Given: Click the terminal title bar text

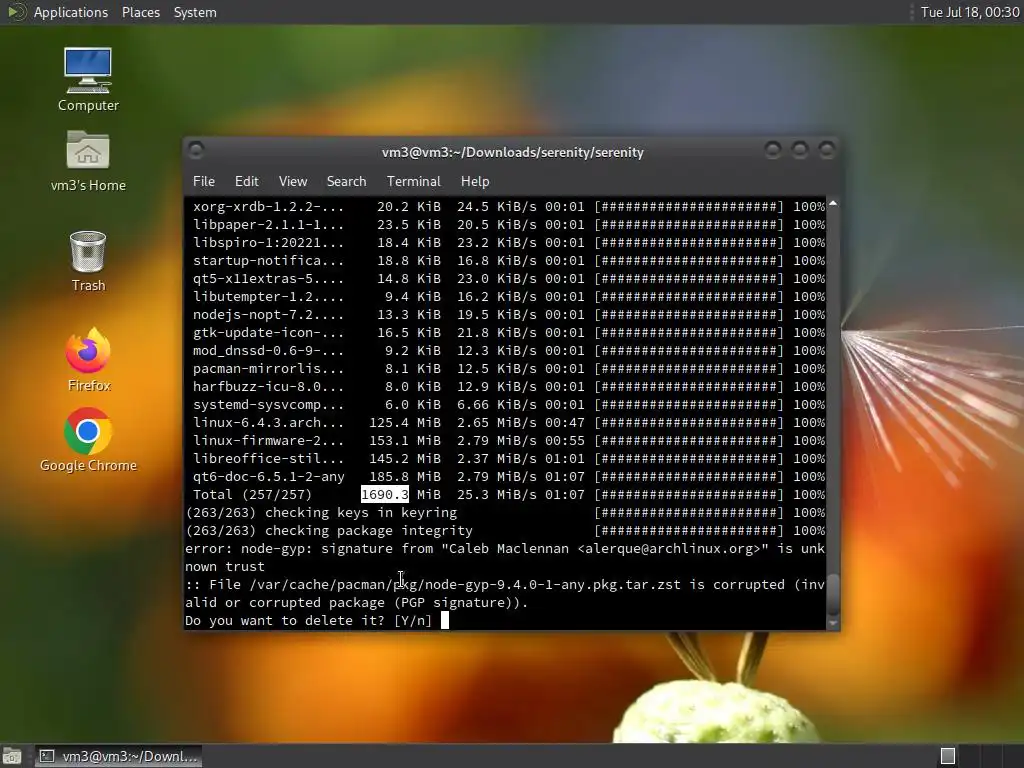Looking at the screenshot, I should point(513,152).
